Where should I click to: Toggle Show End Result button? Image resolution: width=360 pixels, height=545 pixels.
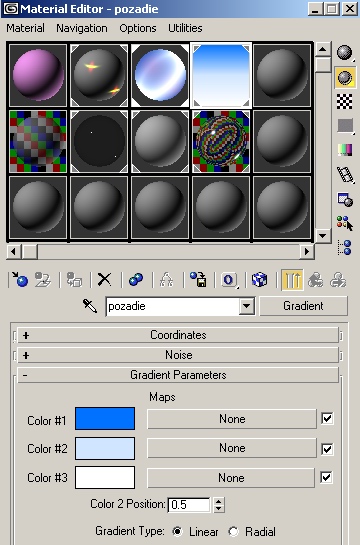[x=292, y=280]
